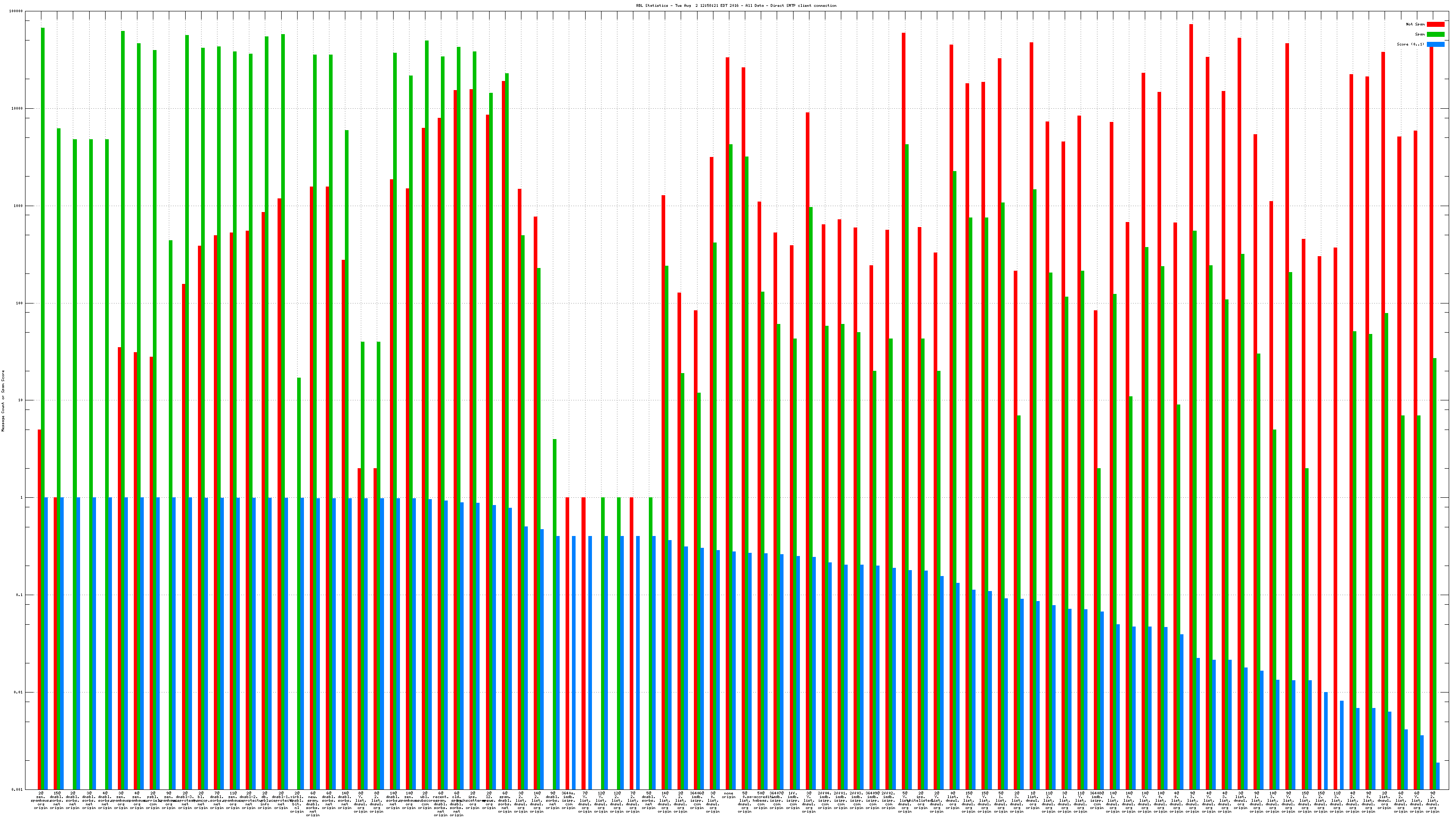Click the ubl.unsubscore.com x-axis label
This screenshot has width=1456, height=819.
point(425,800)
